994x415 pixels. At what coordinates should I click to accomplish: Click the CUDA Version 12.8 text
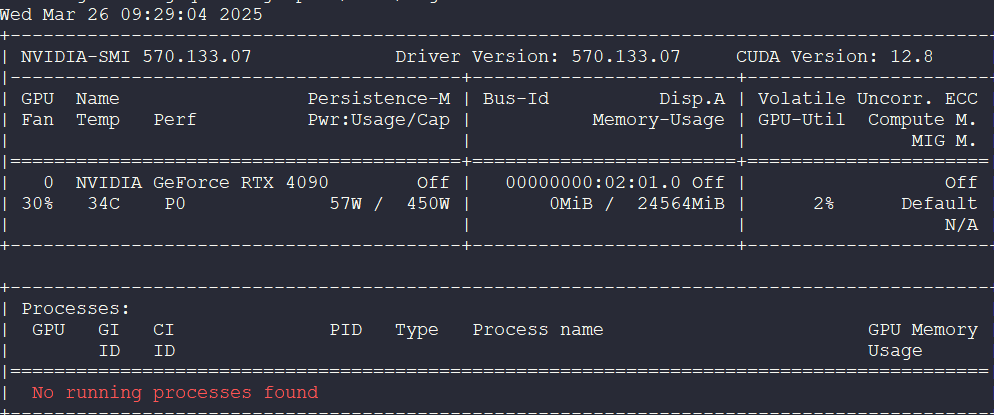coord(834,56)
